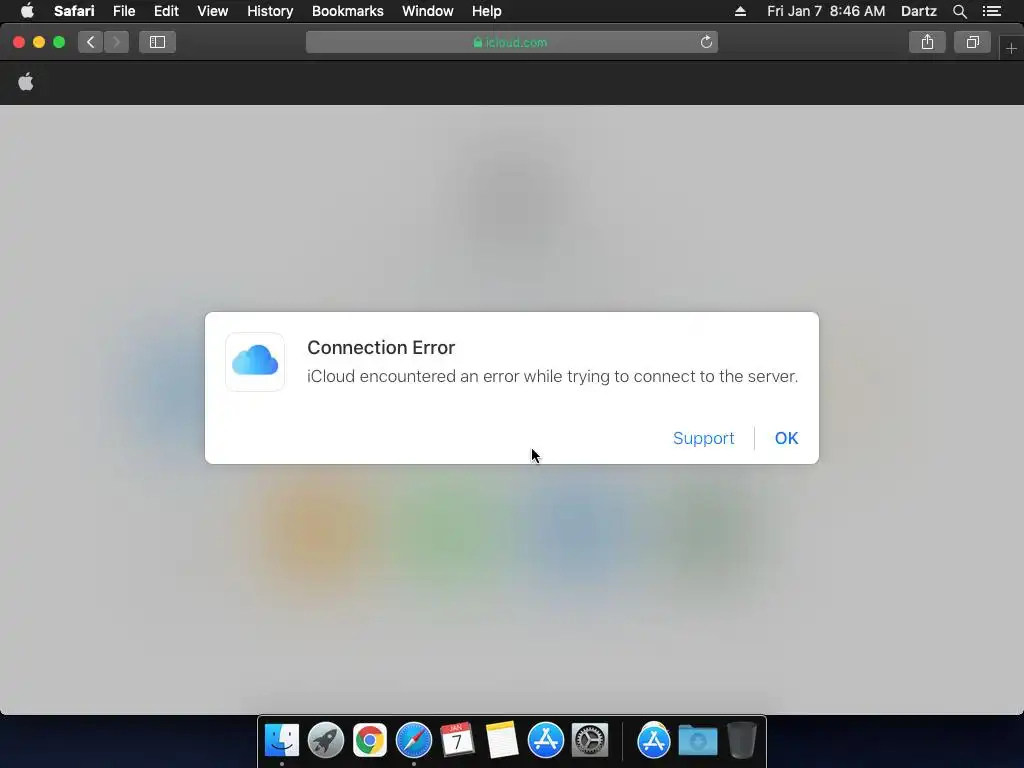
Task: Add a new tab with the plus button
Action: point(1011,48)
